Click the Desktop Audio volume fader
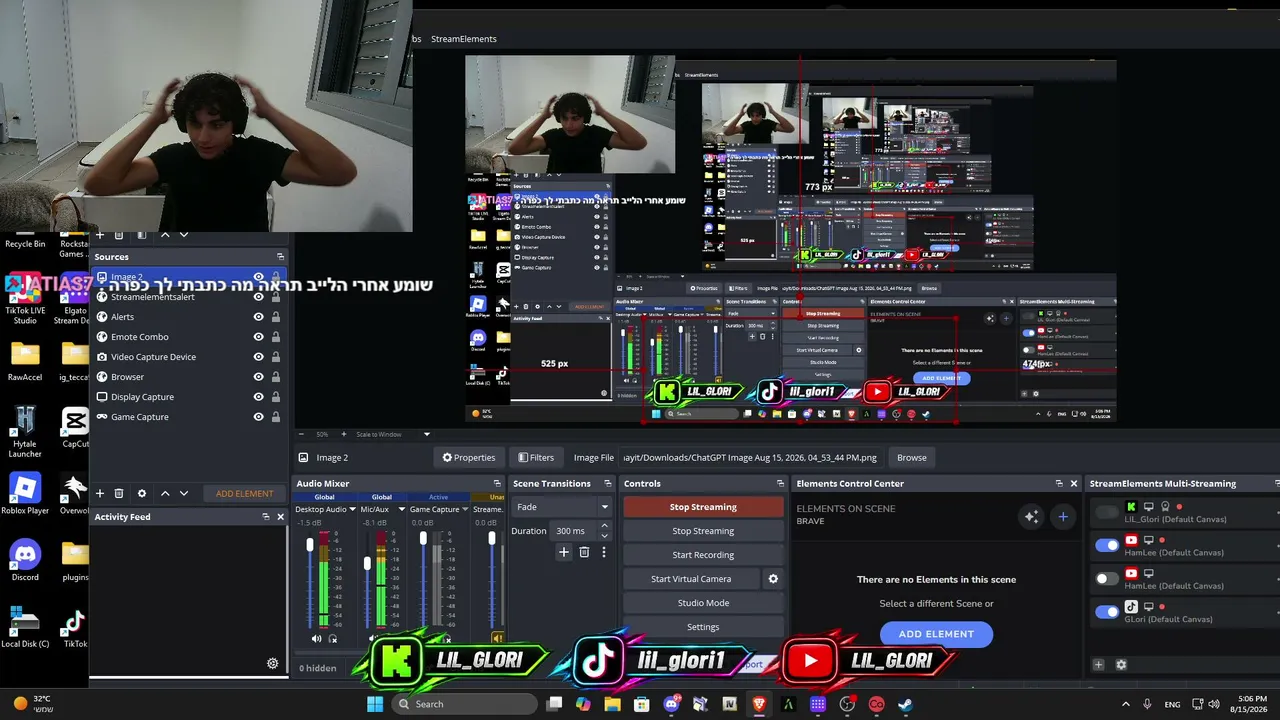The width and height of the screenshot is (1280, 720). [x=310, y=545]
